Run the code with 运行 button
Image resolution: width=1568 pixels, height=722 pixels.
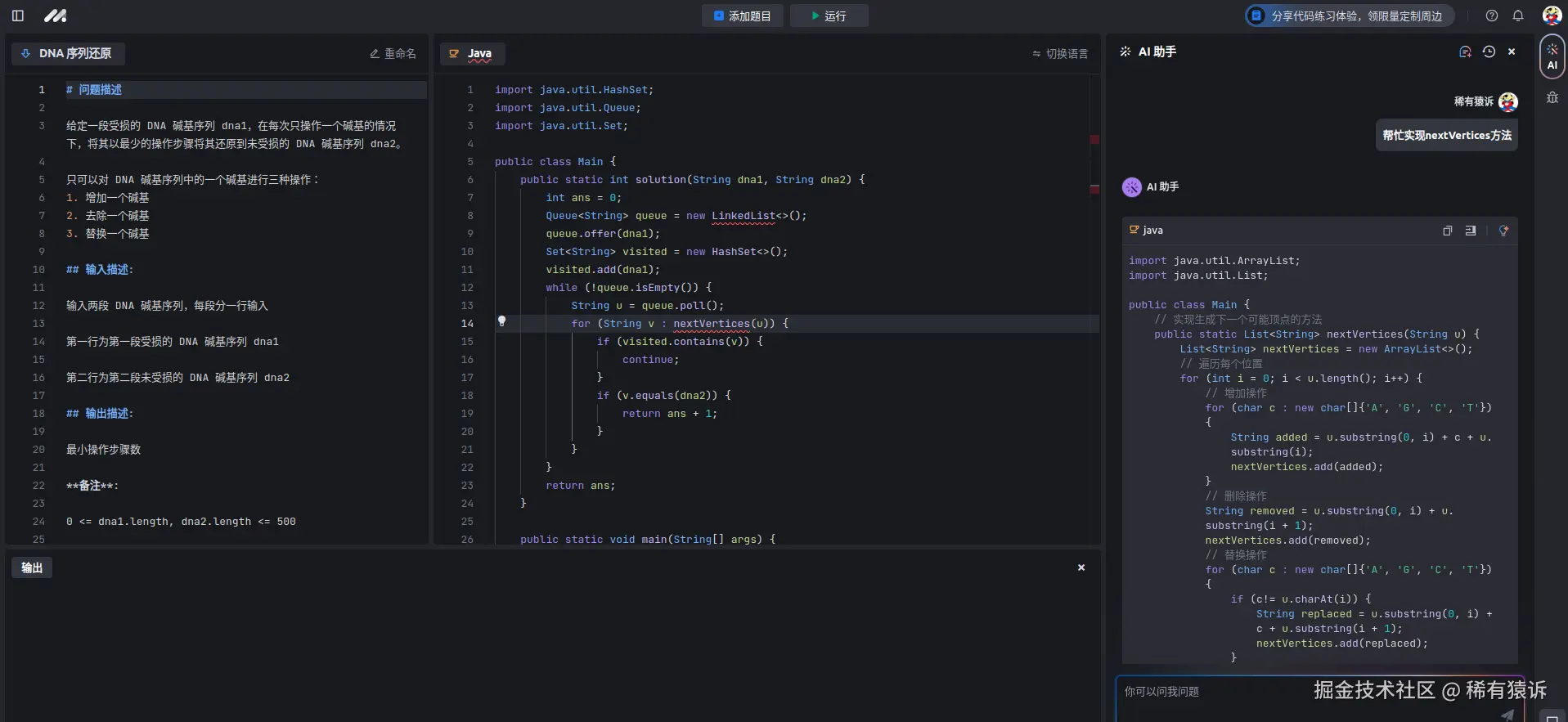click(x=829, y=16)
